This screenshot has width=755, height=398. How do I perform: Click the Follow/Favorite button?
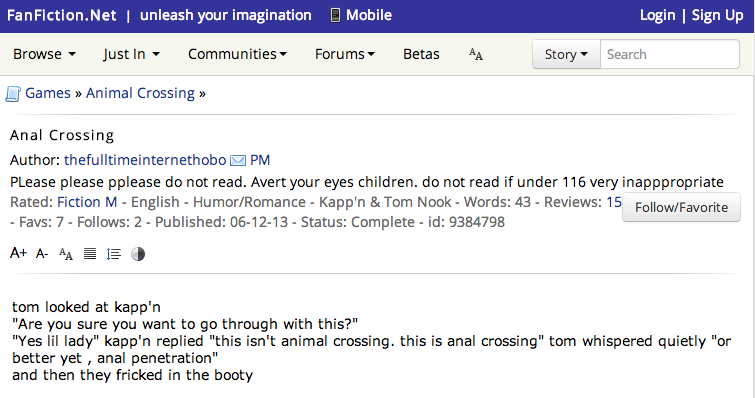(x=681, y=207)
